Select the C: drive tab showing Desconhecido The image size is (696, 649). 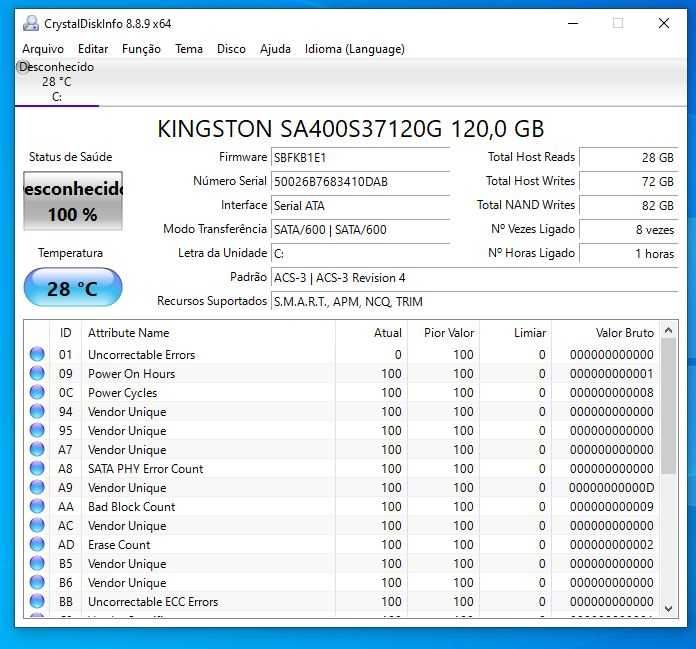click(57, 82)
